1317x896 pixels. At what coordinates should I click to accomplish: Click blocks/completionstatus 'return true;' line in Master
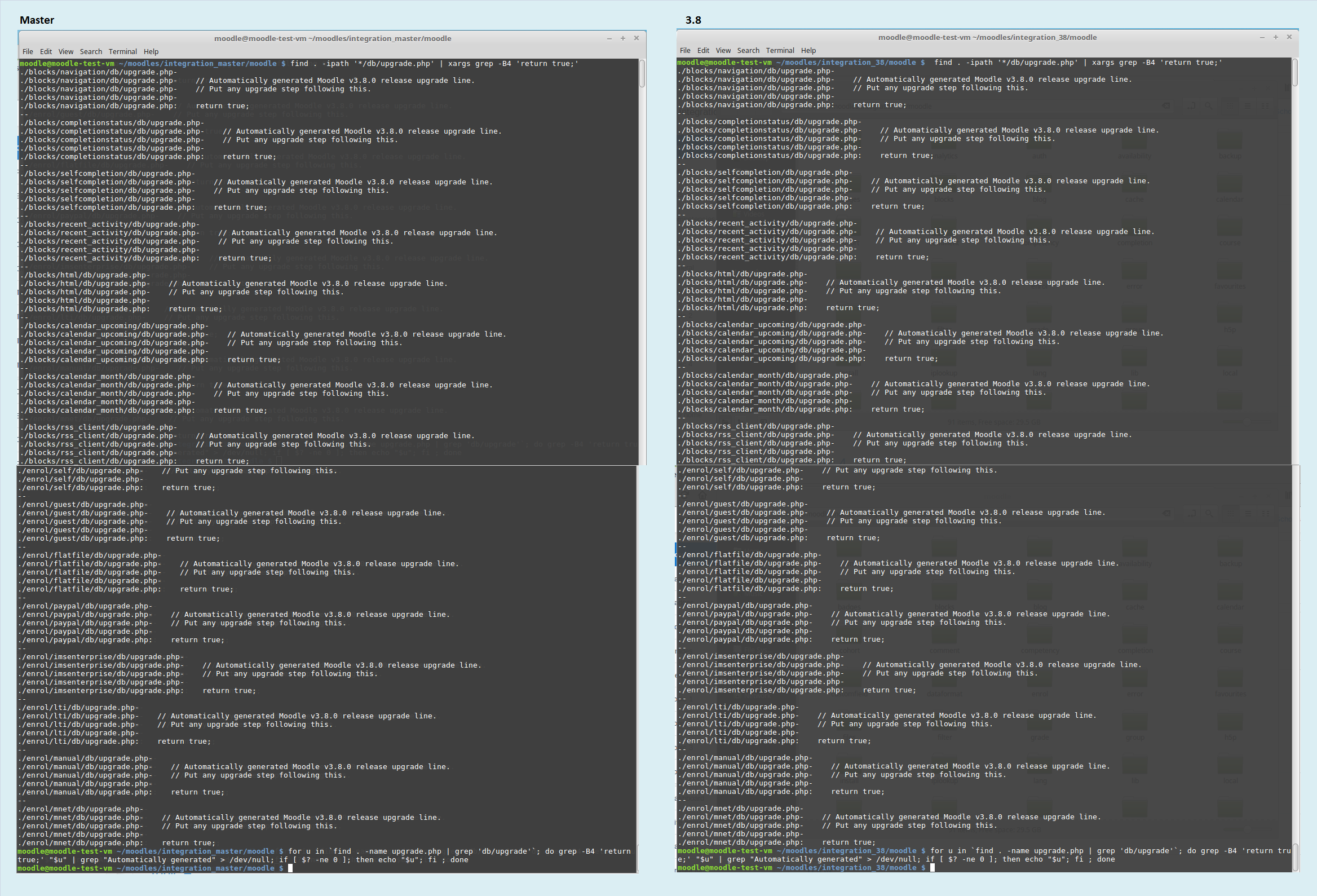[x=148, y=157]
